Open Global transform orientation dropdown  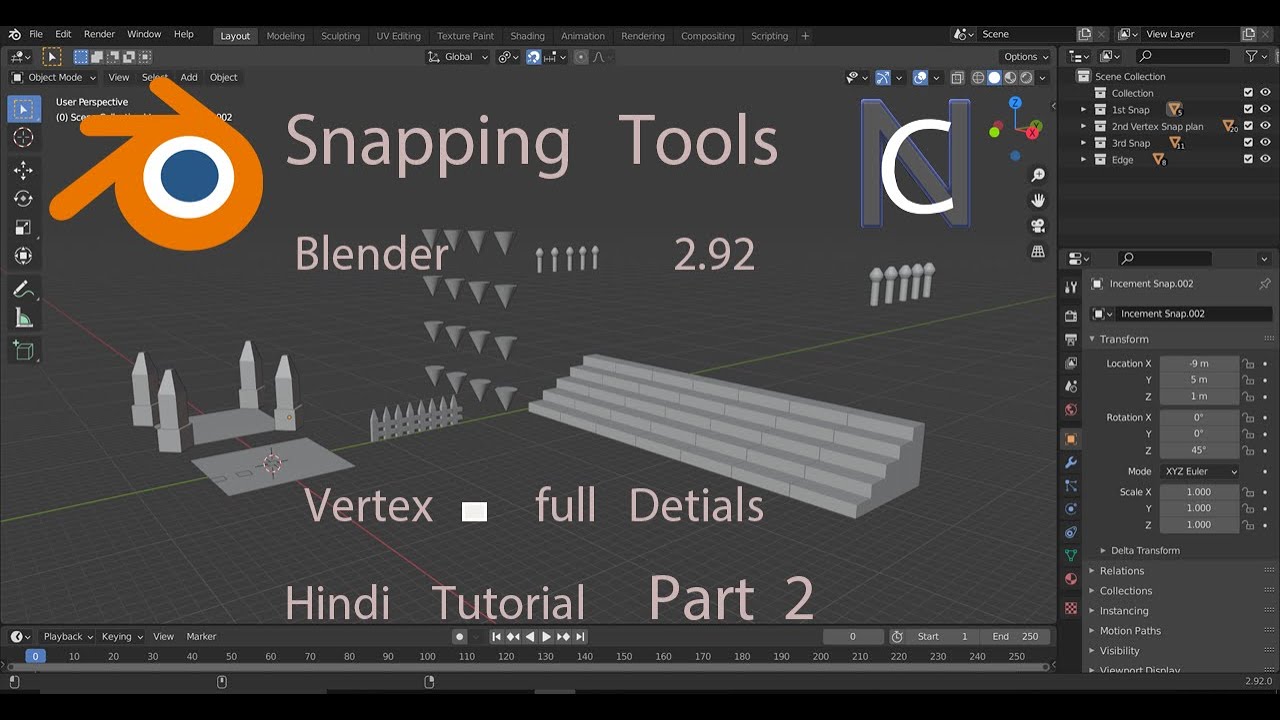coord(459,57)
